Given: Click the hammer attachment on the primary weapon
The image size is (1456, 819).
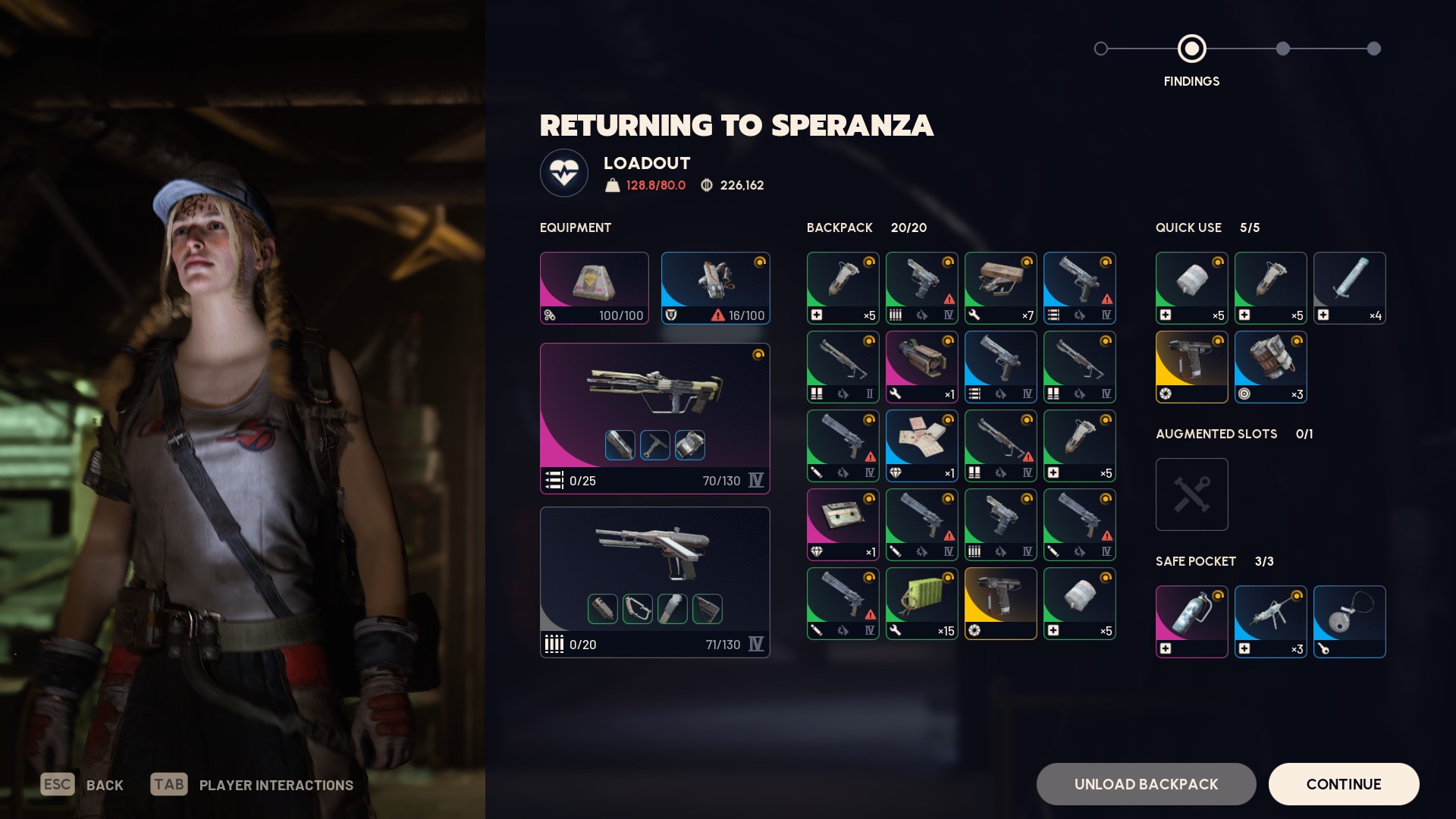Looking at the screenshot, I should point(655,445).
